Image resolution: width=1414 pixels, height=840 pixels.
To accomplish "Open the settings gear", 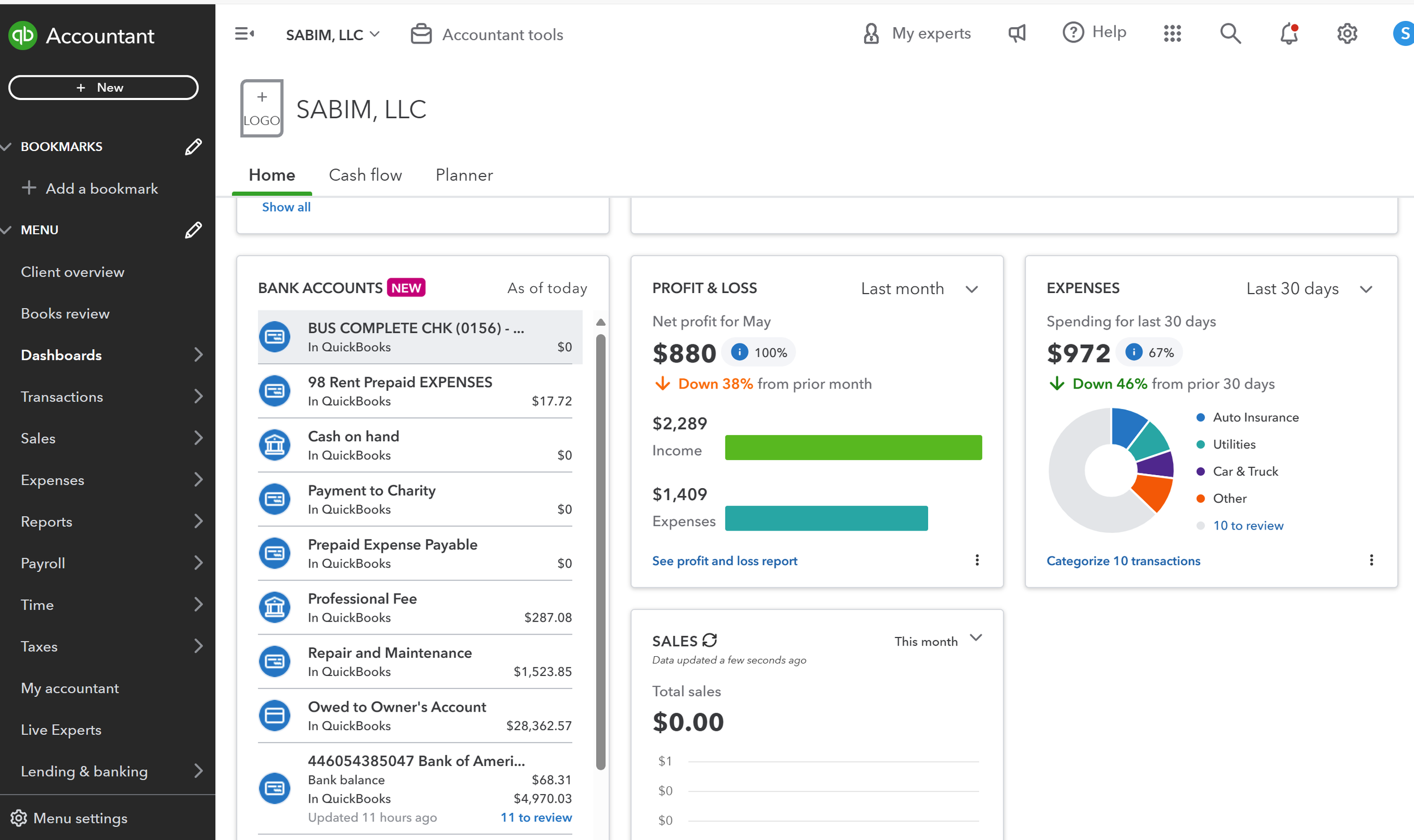I will click(1347, 34).
